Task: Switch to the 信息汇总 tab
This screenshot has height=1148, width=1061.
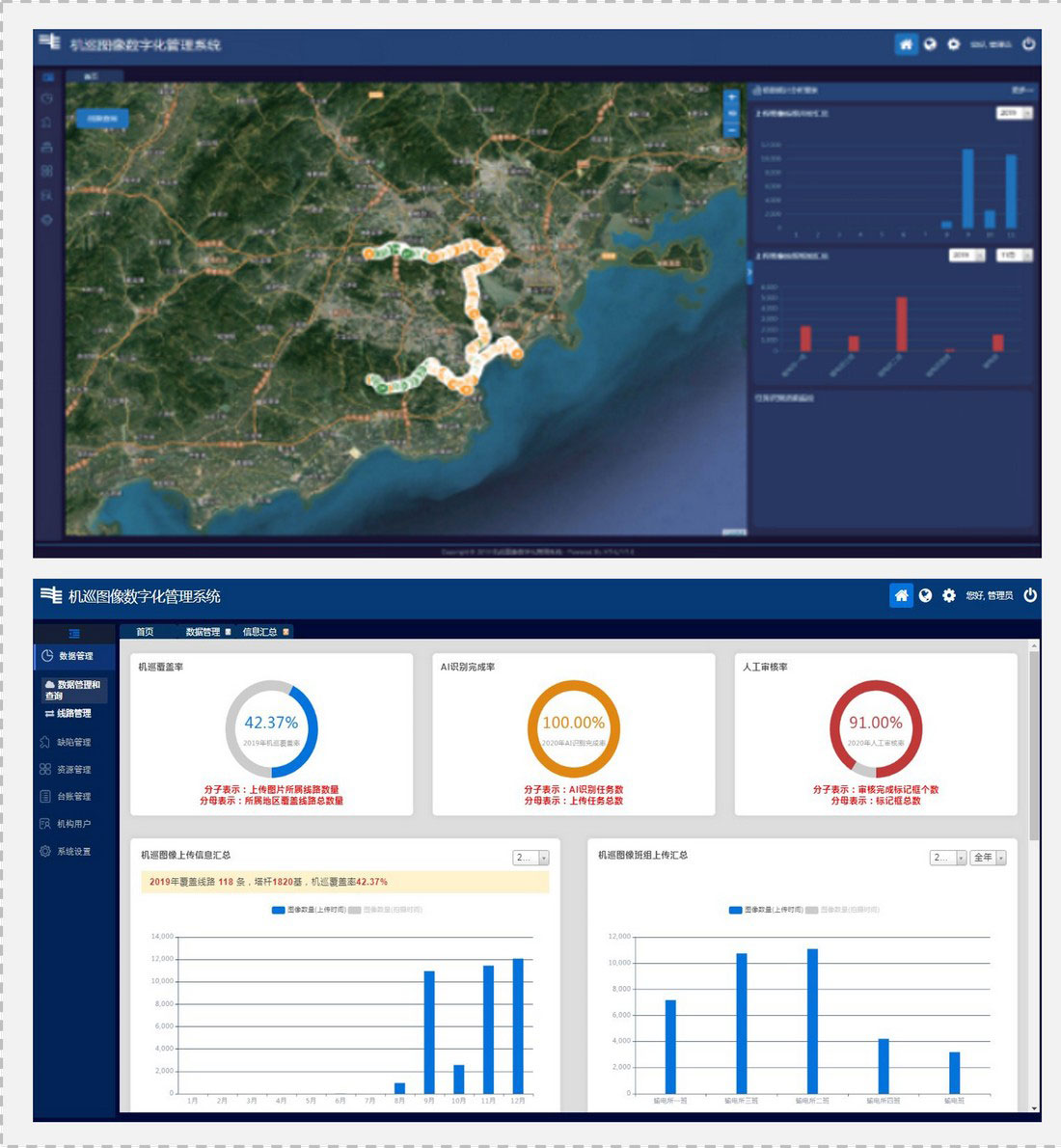Action: pyautogui.click(x=259, y=632)
